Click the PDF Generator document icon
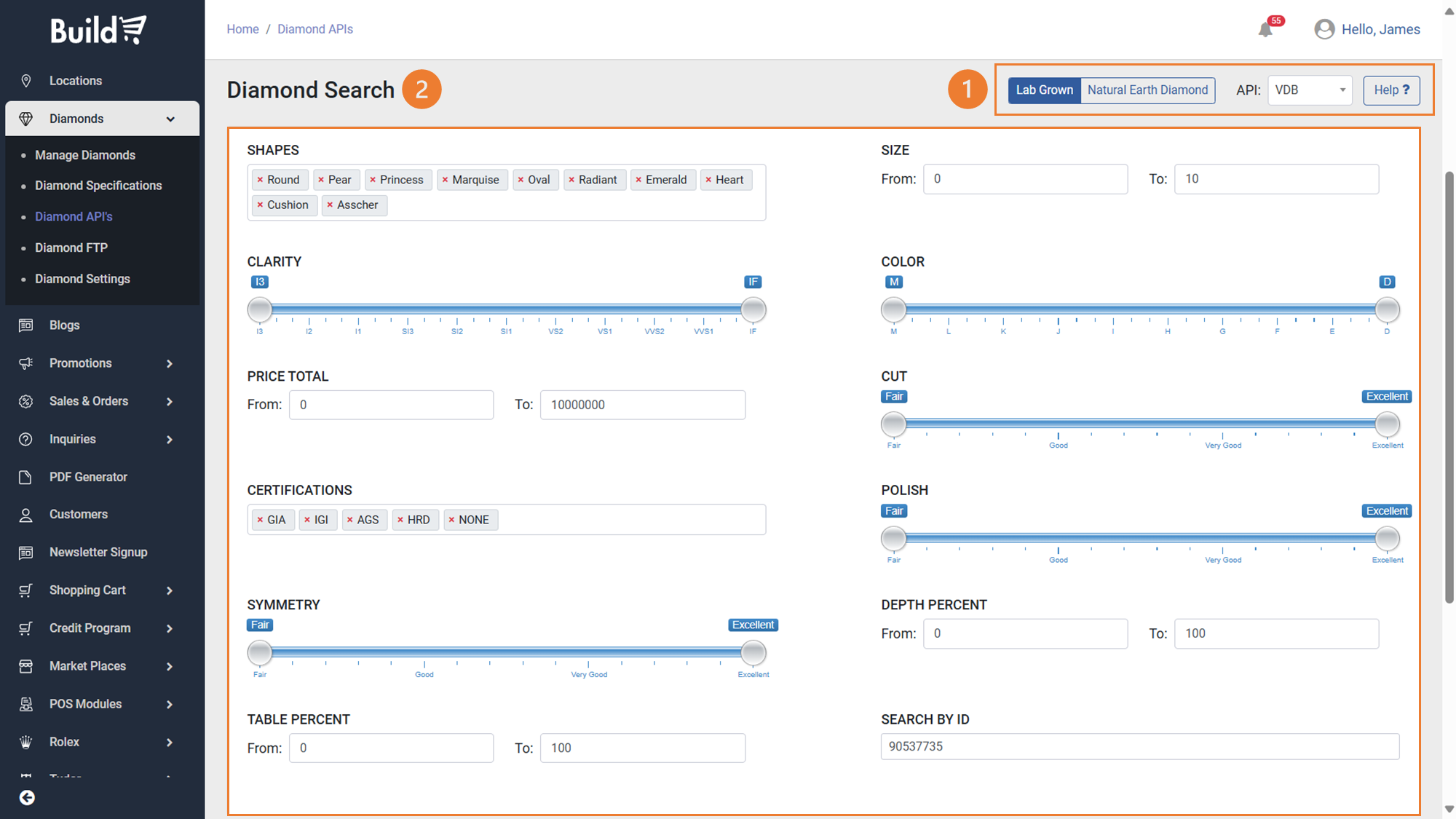Viewport: 1456px width, 819px height. pyautogui.click(x=26, y=477)
